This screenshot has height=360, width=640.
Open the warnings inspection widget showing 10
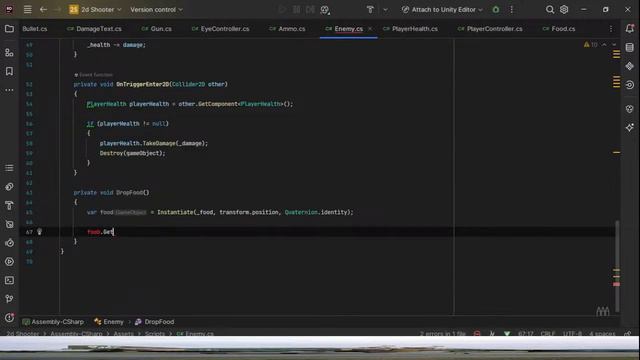pyautogui.click(x=591, y=44)
